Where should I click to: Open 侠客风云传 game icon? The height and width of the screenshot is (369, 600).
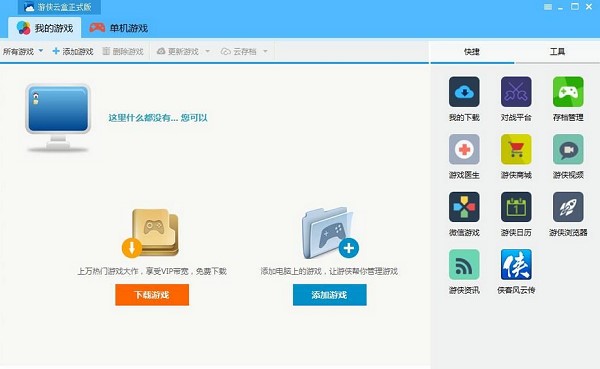pyautogui.click(x=516, y=265)
